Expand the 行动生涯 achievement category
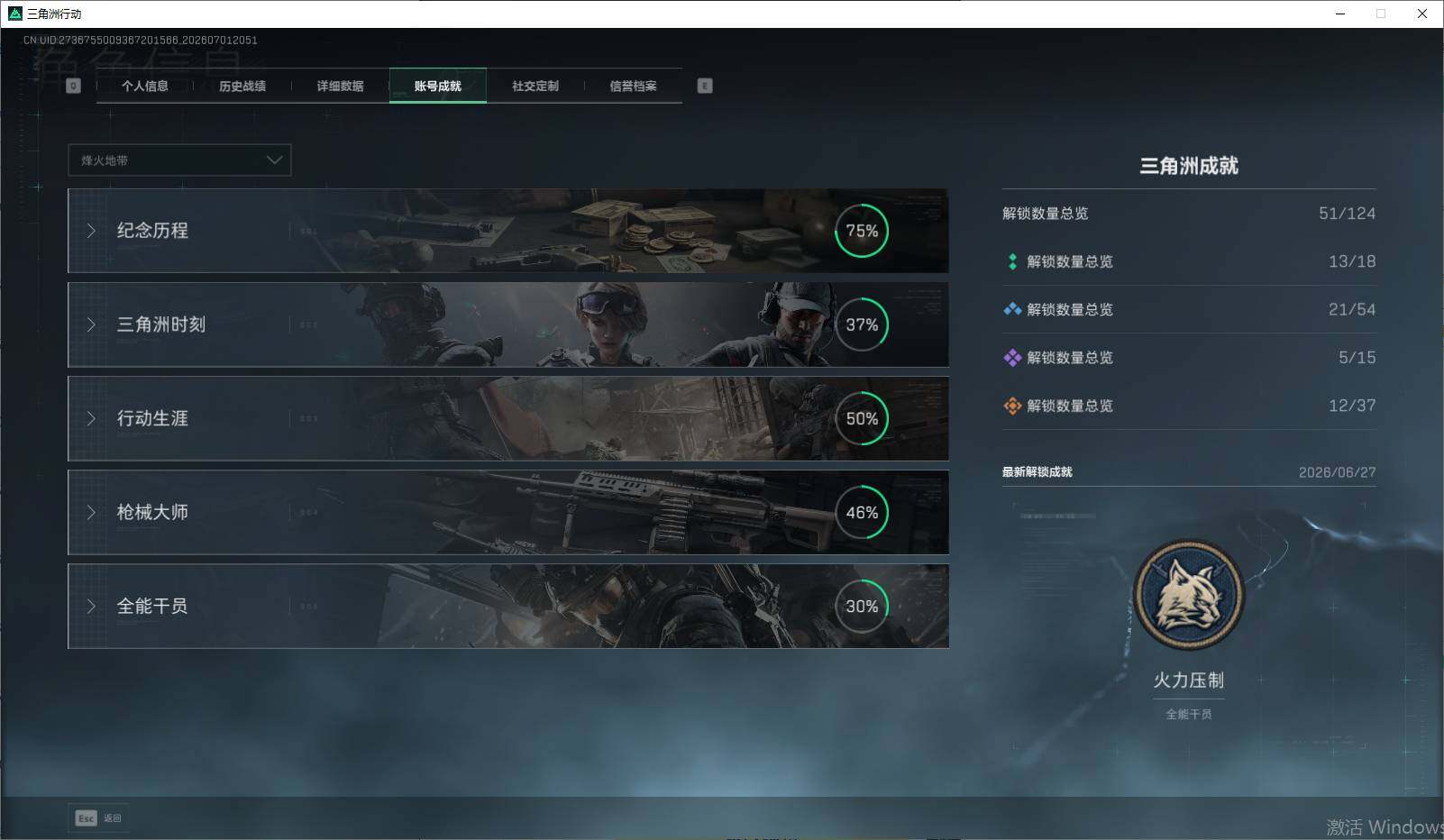Image resolution: width=1444 pixels, height=840 pixels. [x=508, y=418]
